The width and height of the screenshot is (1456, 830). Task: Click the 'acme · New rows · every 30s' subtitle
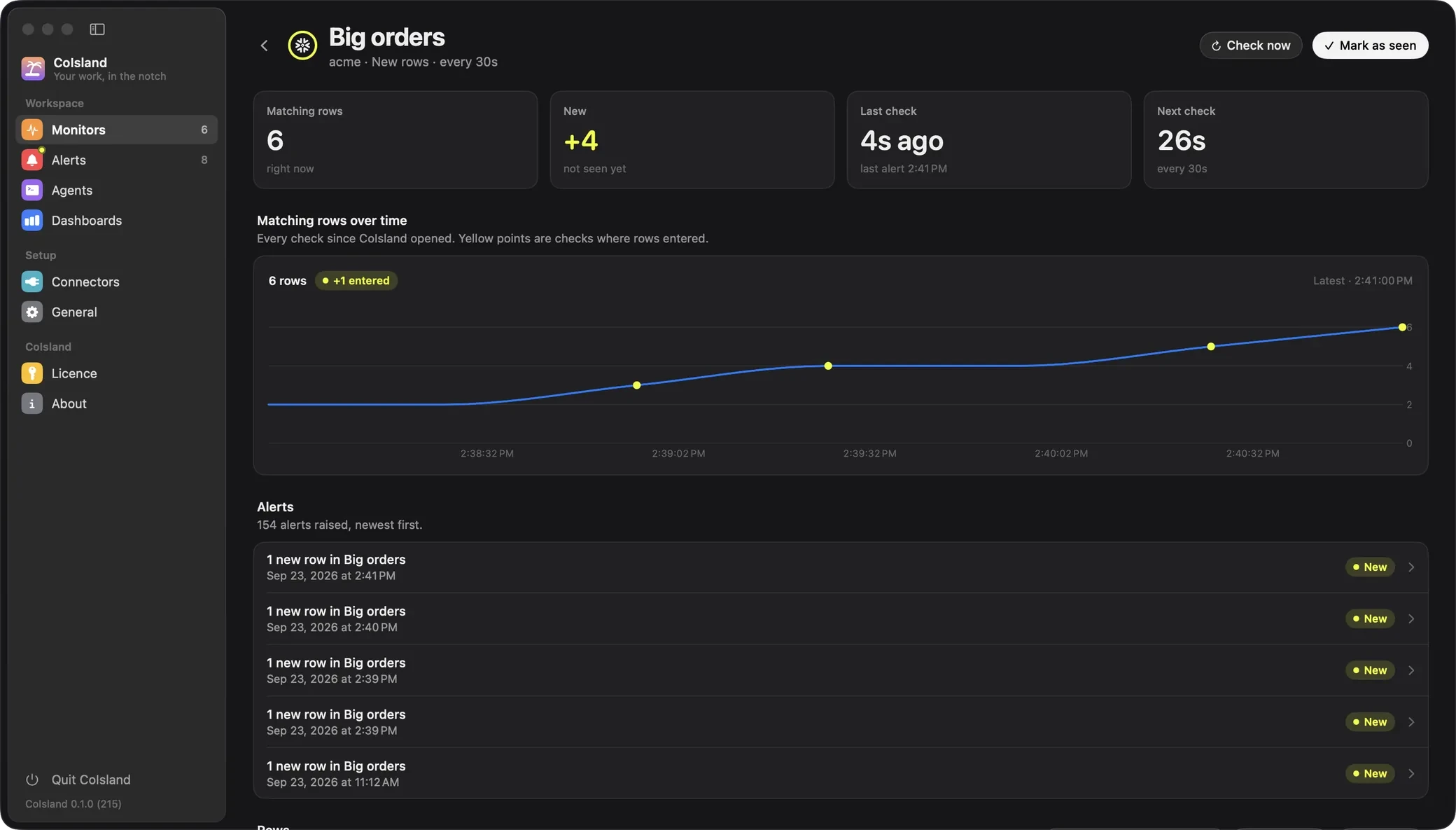pos(413,62)
